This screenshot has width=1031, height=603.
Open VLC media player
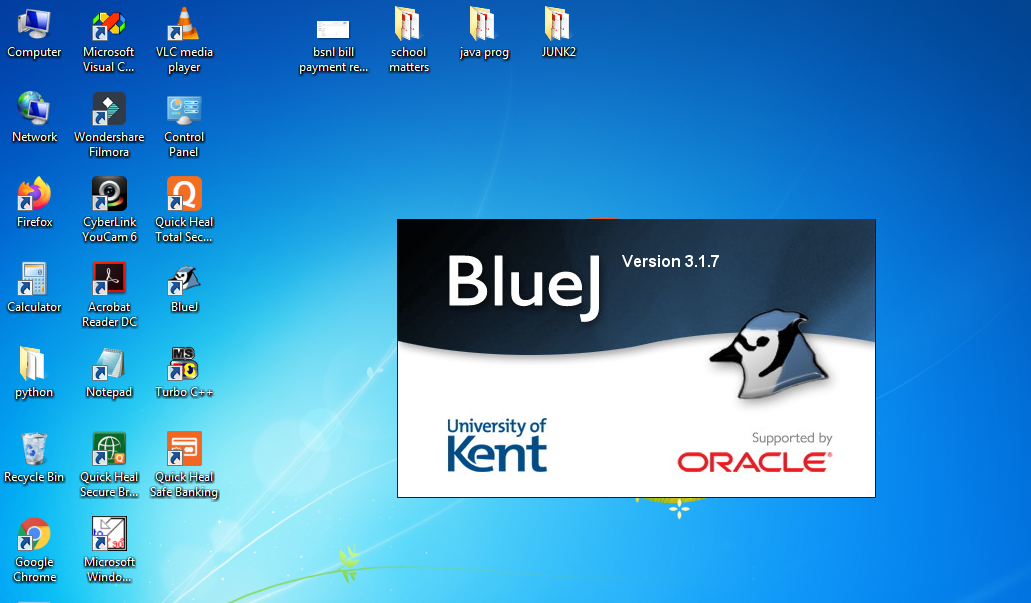pos(184,27)
